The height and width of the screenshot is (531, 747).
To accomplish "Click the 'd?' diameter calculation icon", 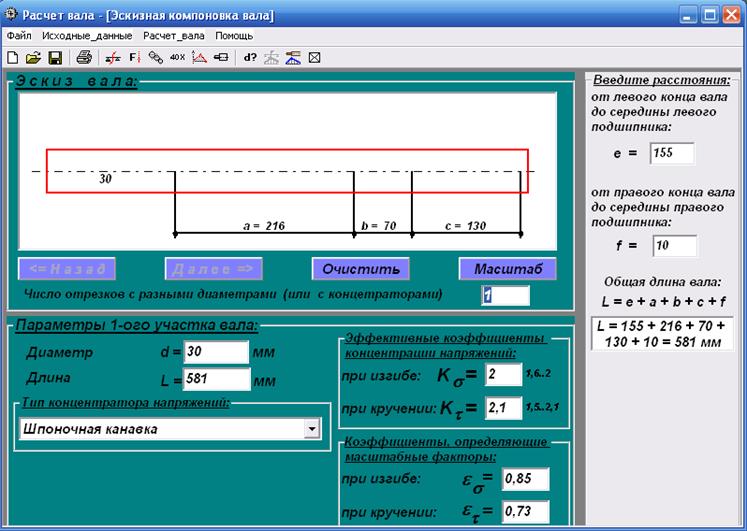I will click(x=250, y=58).
